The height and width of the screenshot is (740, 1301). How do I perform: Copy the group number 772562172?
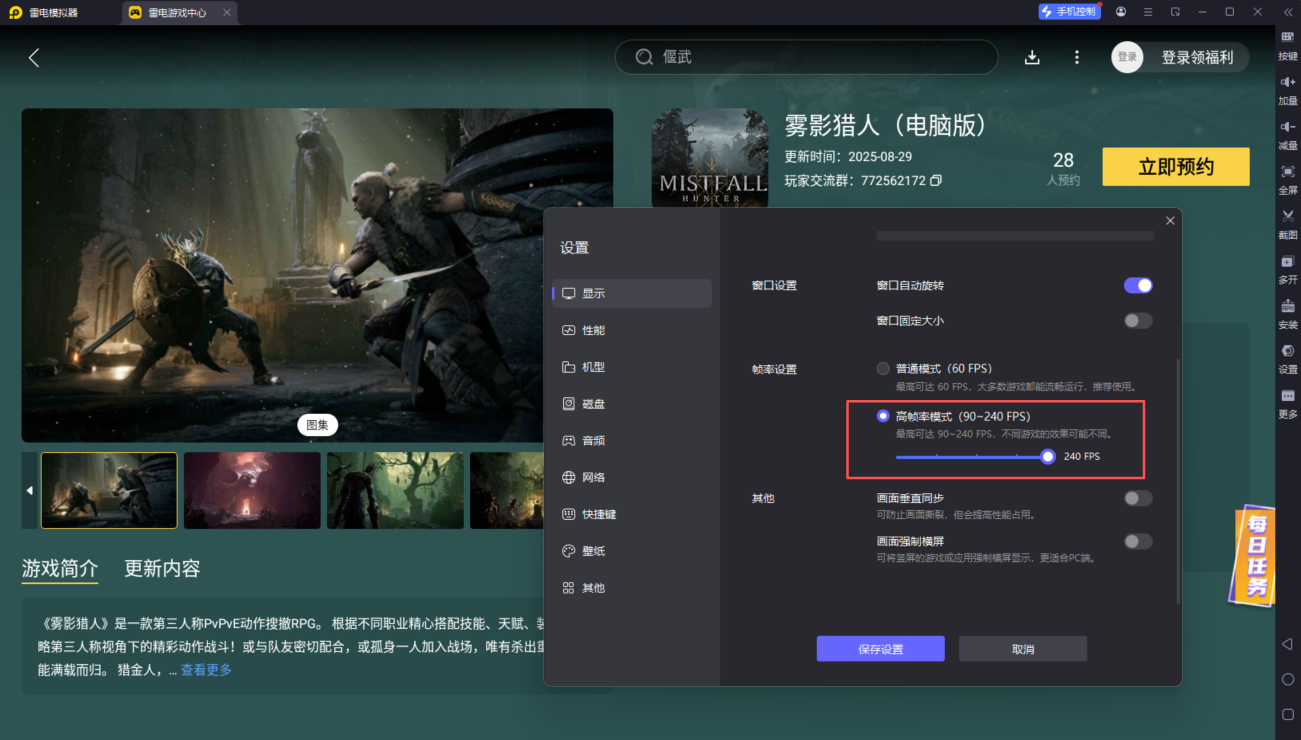coord(936,181)
